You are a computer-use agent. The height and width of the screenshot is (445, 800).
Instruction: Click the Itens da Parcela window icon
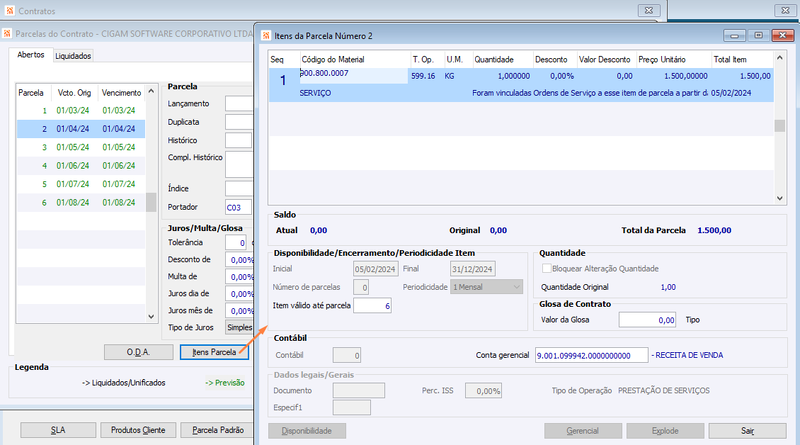pyautogui.click(x=266, y=36)
